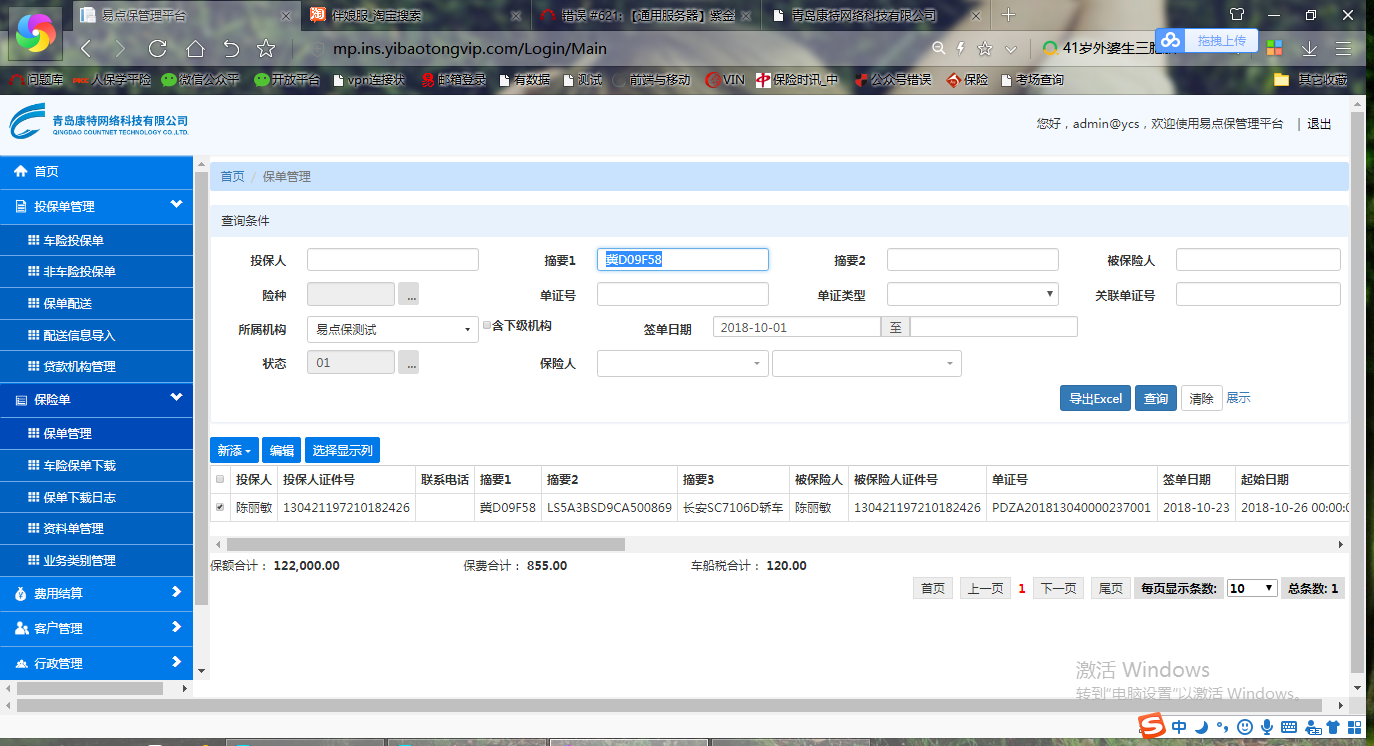
Task: Click the 险种 ellipsis picker button
Action: (x=408, y=294)
